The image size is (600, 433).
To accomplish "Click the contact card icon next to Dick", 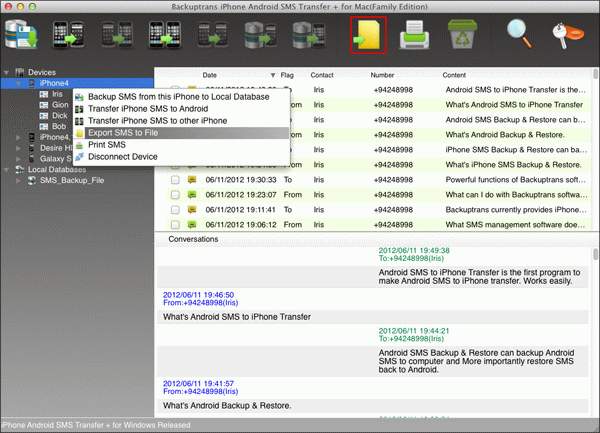I will pos(44,116).
